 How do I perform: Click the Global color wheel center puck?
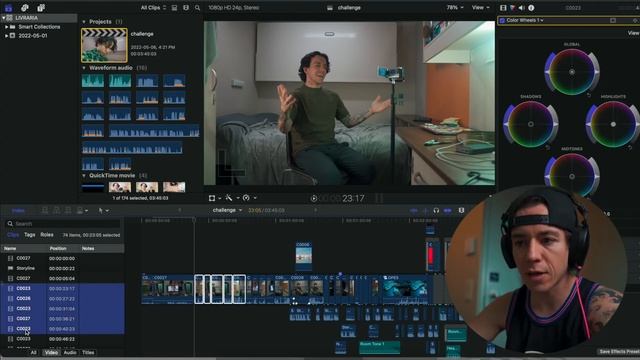click(572, 72)
